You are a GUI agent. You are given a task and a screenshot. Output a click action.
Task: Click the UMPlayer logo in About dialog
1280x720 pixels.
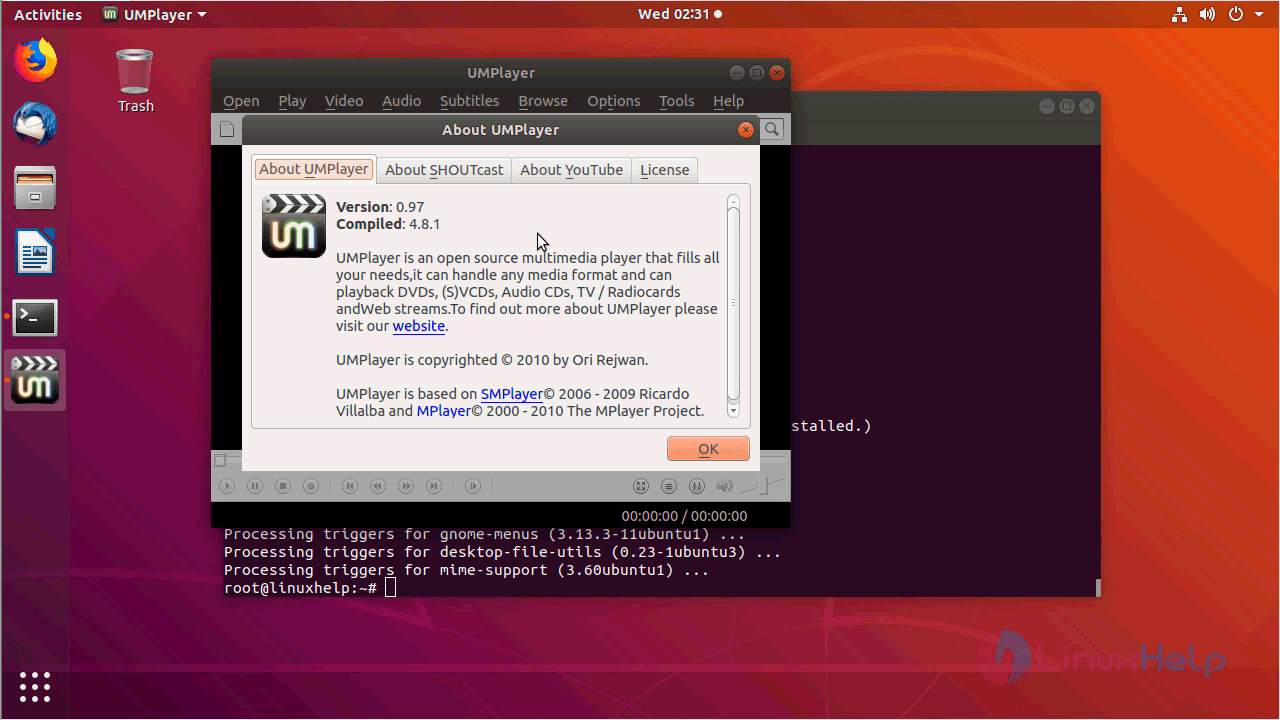click(294, 226)
